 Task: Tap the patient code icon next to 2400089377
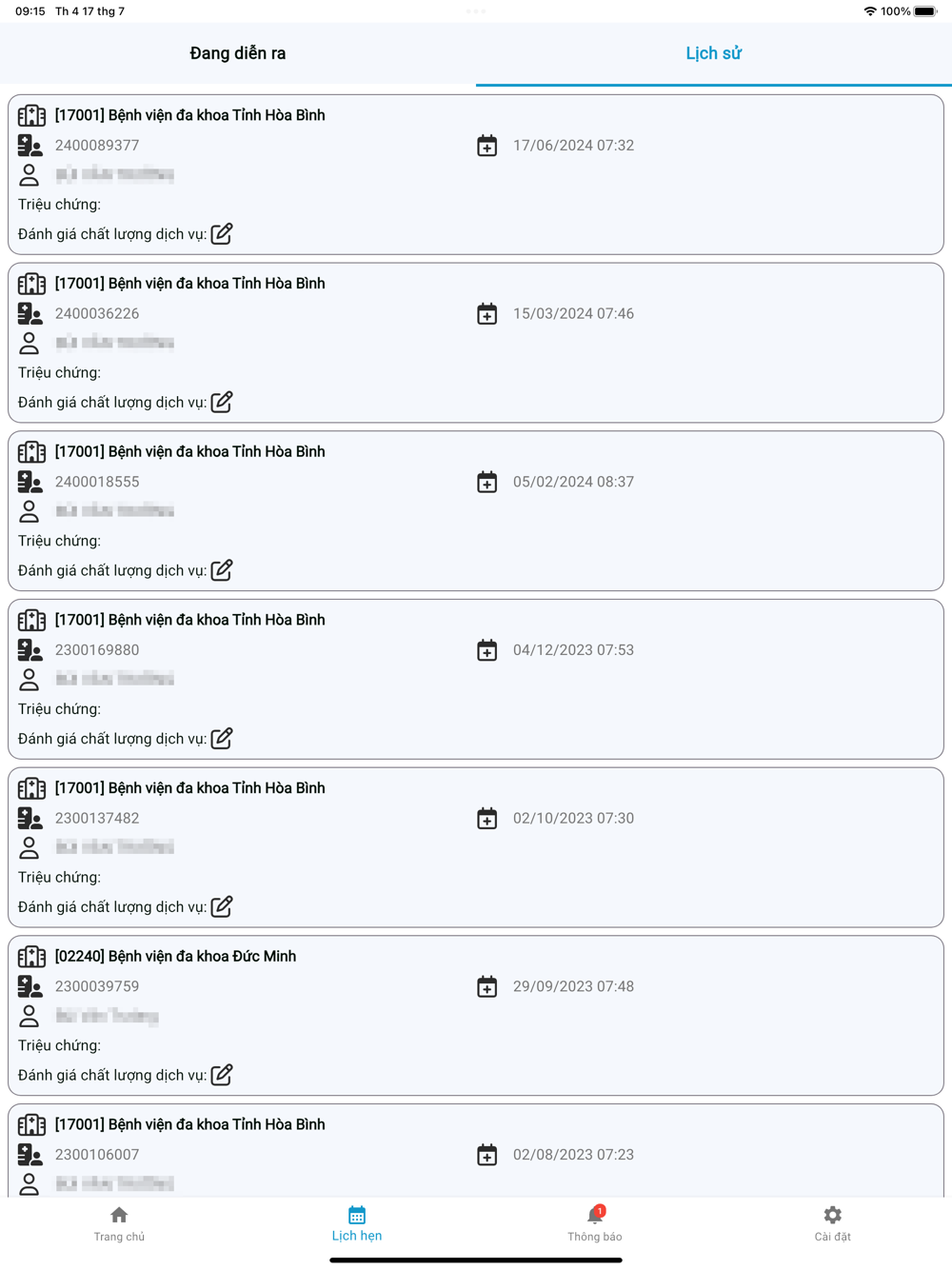[30, 146]
